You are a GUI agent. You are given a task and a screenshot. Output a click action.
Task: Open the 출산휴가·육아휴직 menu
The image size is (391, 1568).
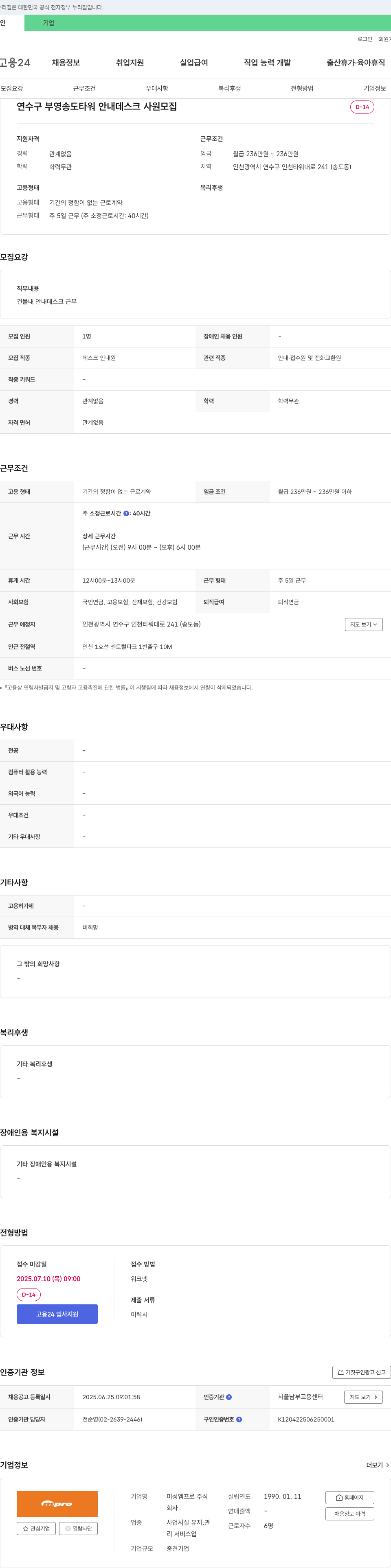click(356, 63)
